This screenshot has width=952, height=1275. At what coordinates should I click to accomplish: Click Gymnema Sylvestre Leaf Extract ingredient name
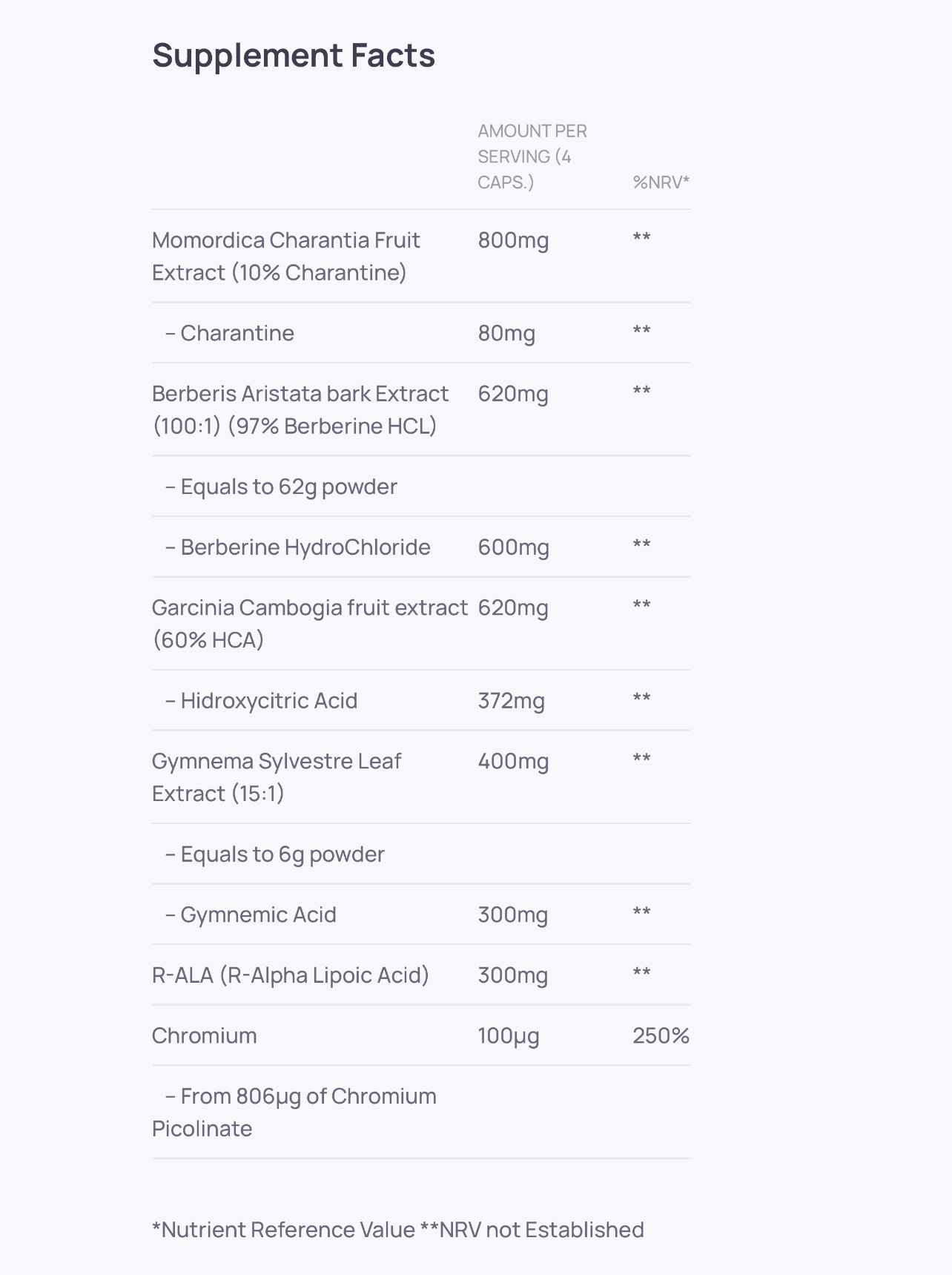coord(277,777)
